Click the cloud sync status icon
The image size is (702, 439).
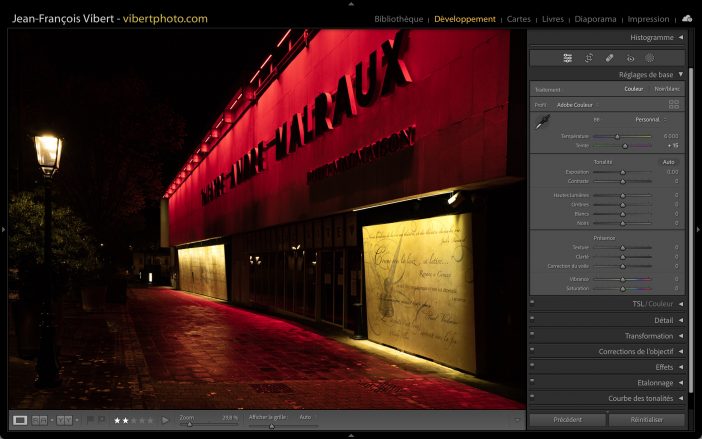point(687,18)
